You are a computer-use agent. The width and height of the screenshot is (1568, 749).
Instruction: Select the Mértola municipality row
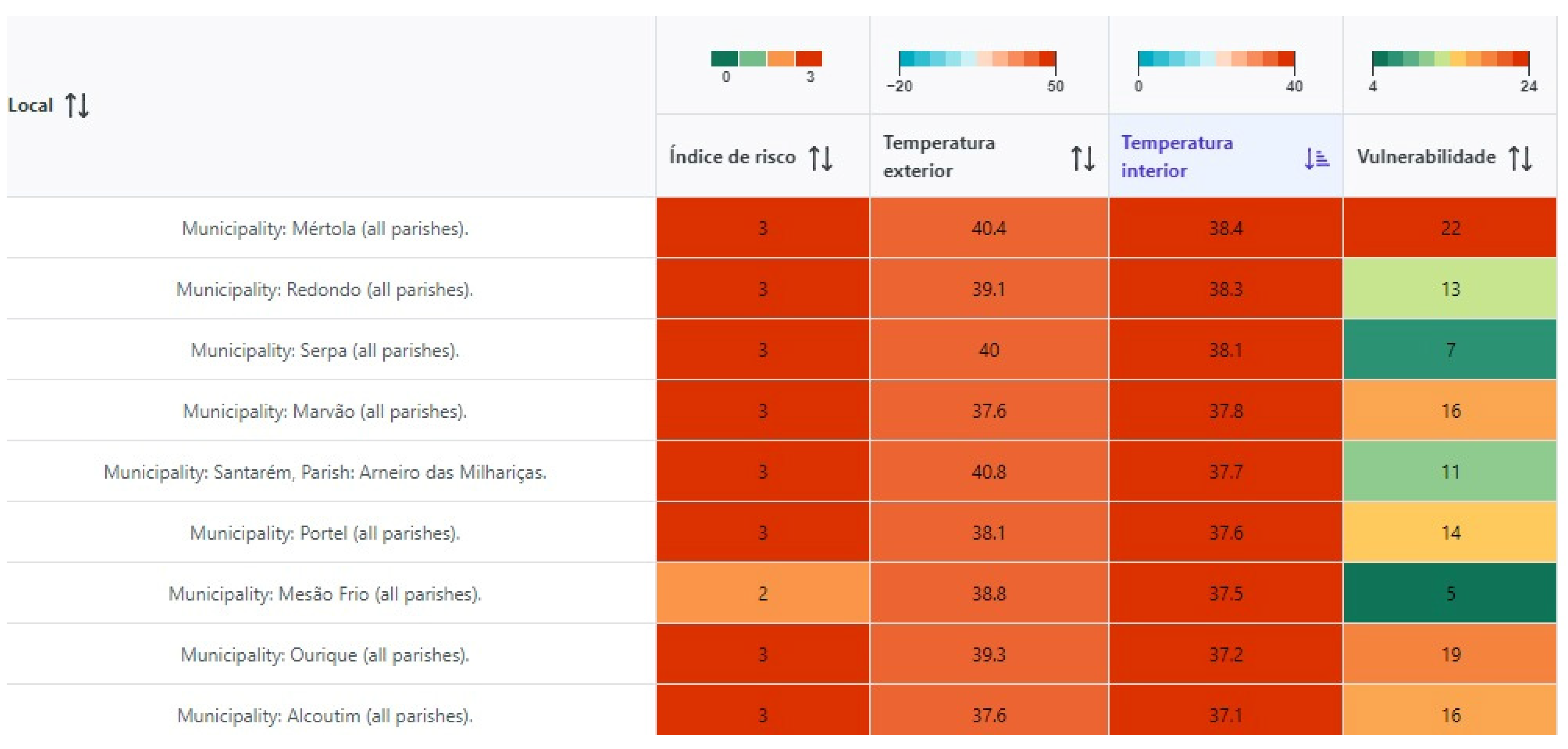point(325,229)
